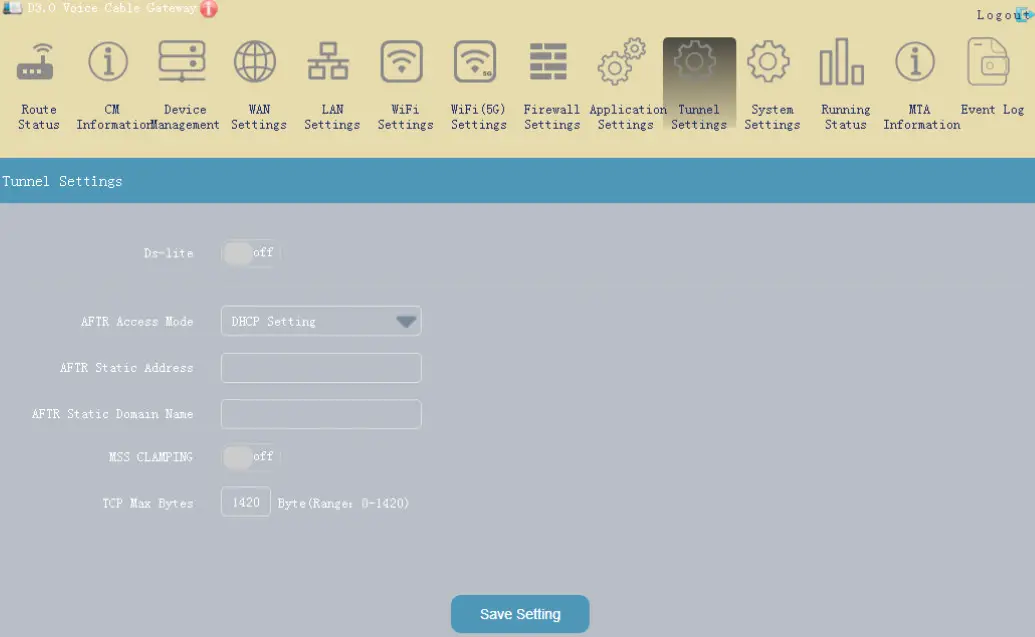The image size is (1035, 637).
Task: Click the 'AFTR Access Mode' label
Action: coord(137,321)
